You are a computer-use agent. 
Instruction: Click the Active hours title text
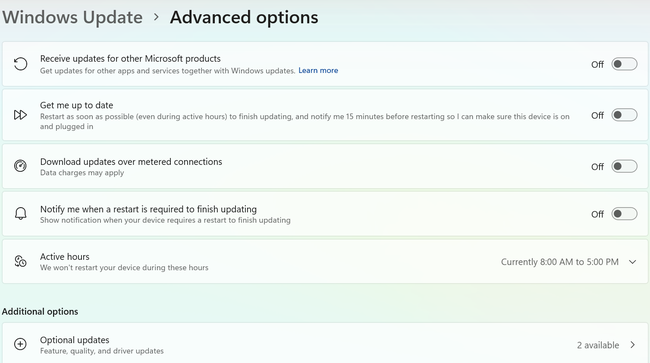pos(65,257)
